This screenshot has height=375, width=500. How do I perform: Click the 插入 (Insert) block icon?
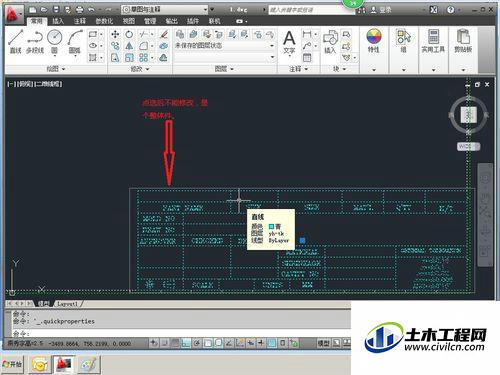coord(330,42)
